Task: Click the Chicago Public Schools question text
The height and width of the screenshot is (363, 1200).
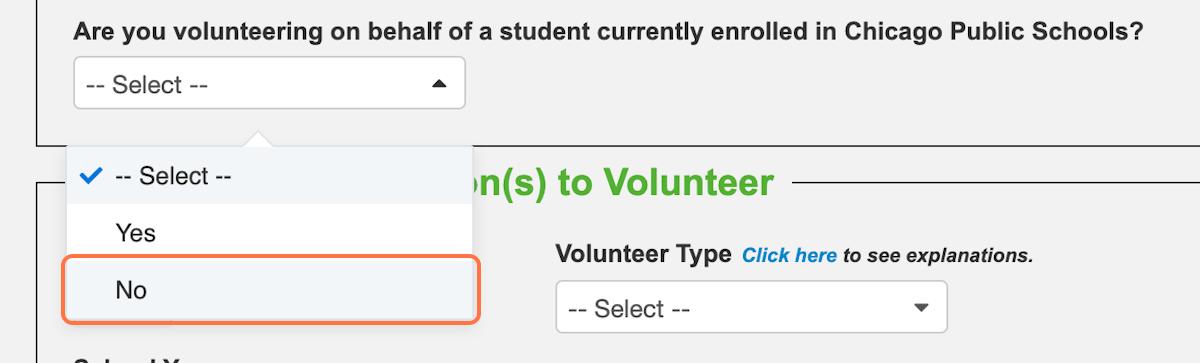Action: coord(608,32)
